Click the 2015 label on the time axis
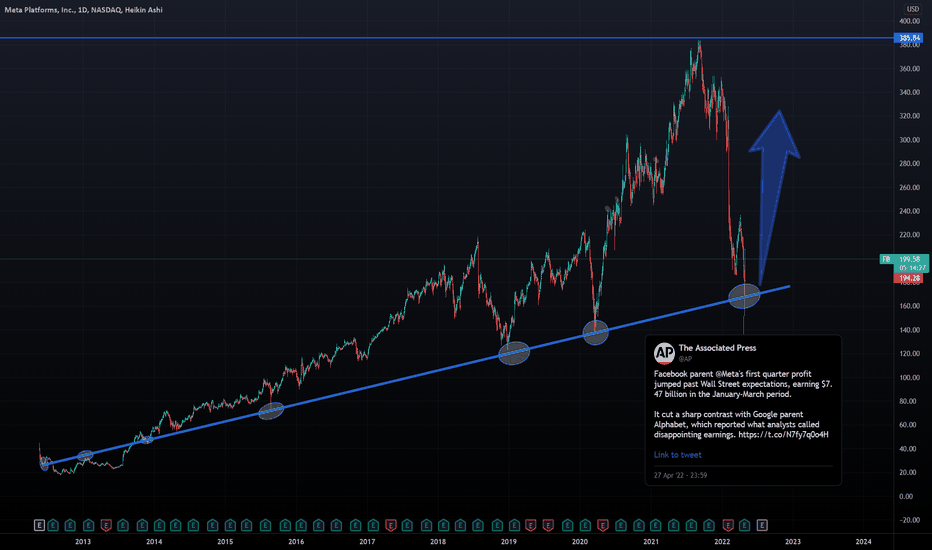932x550 pixels. [x=225, y=542]
